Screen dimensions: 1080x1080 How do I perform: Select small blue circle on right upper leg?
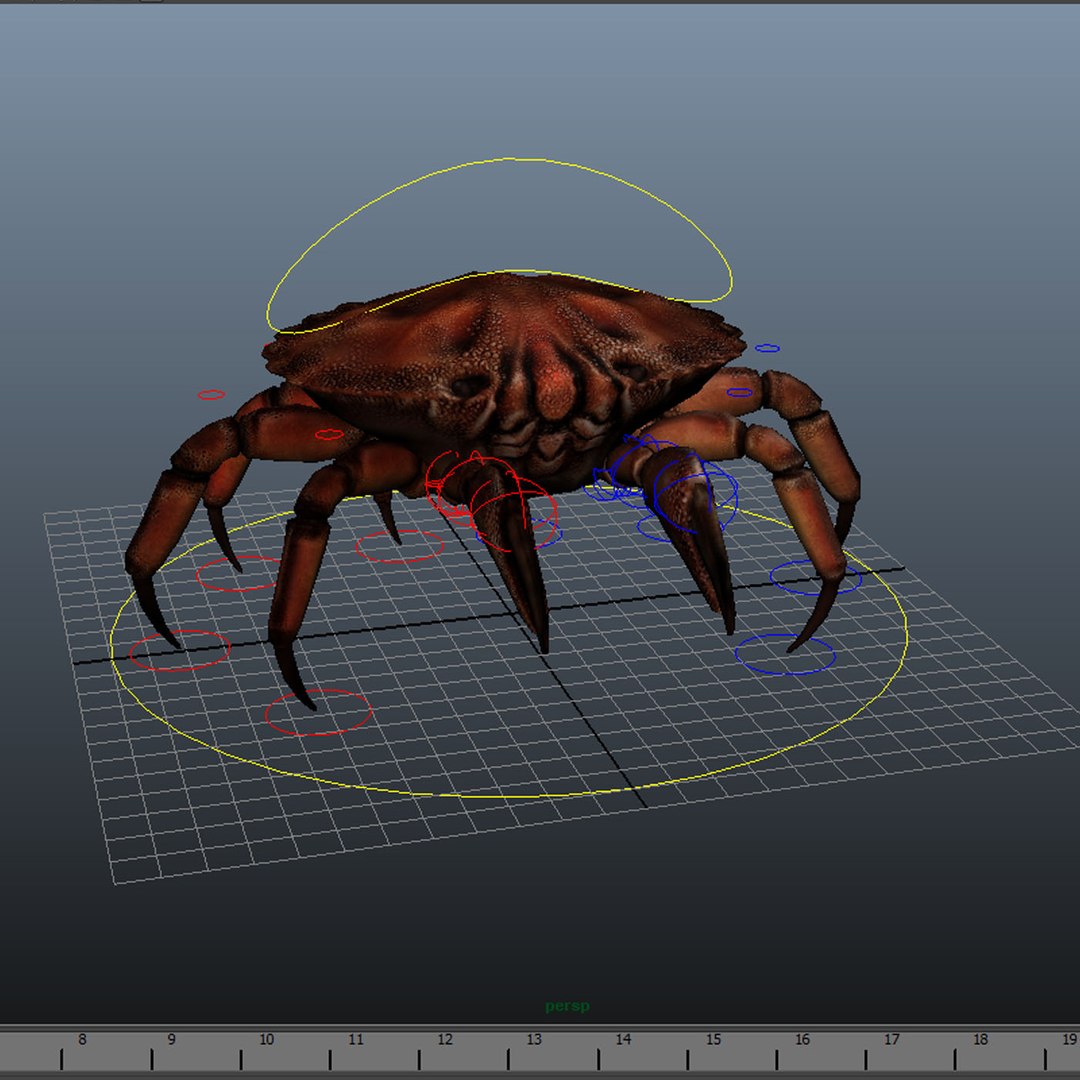pyautogui.click(x=740, y=393)
